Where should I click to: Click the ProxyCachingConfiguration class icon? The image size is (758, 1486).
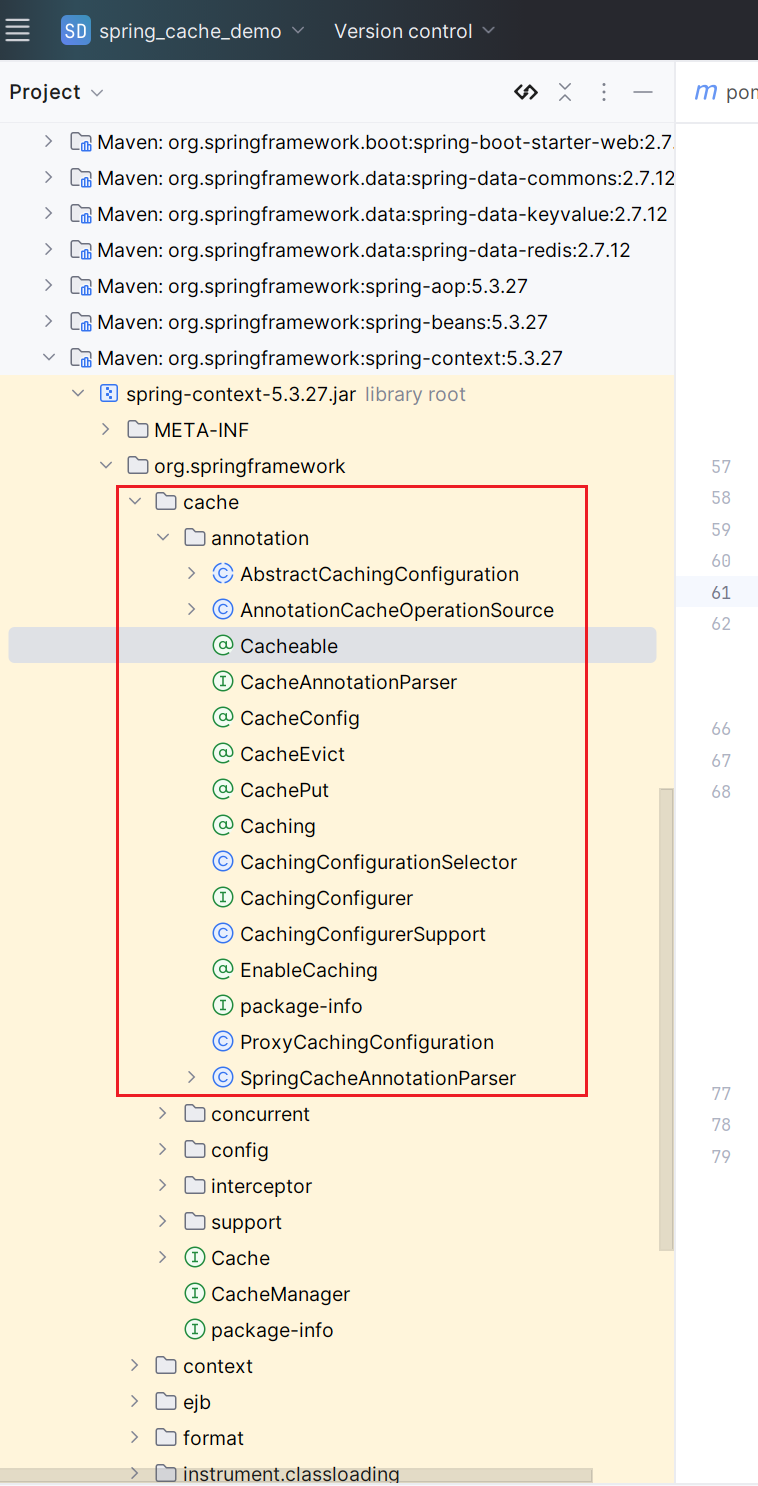point(223,1042)
